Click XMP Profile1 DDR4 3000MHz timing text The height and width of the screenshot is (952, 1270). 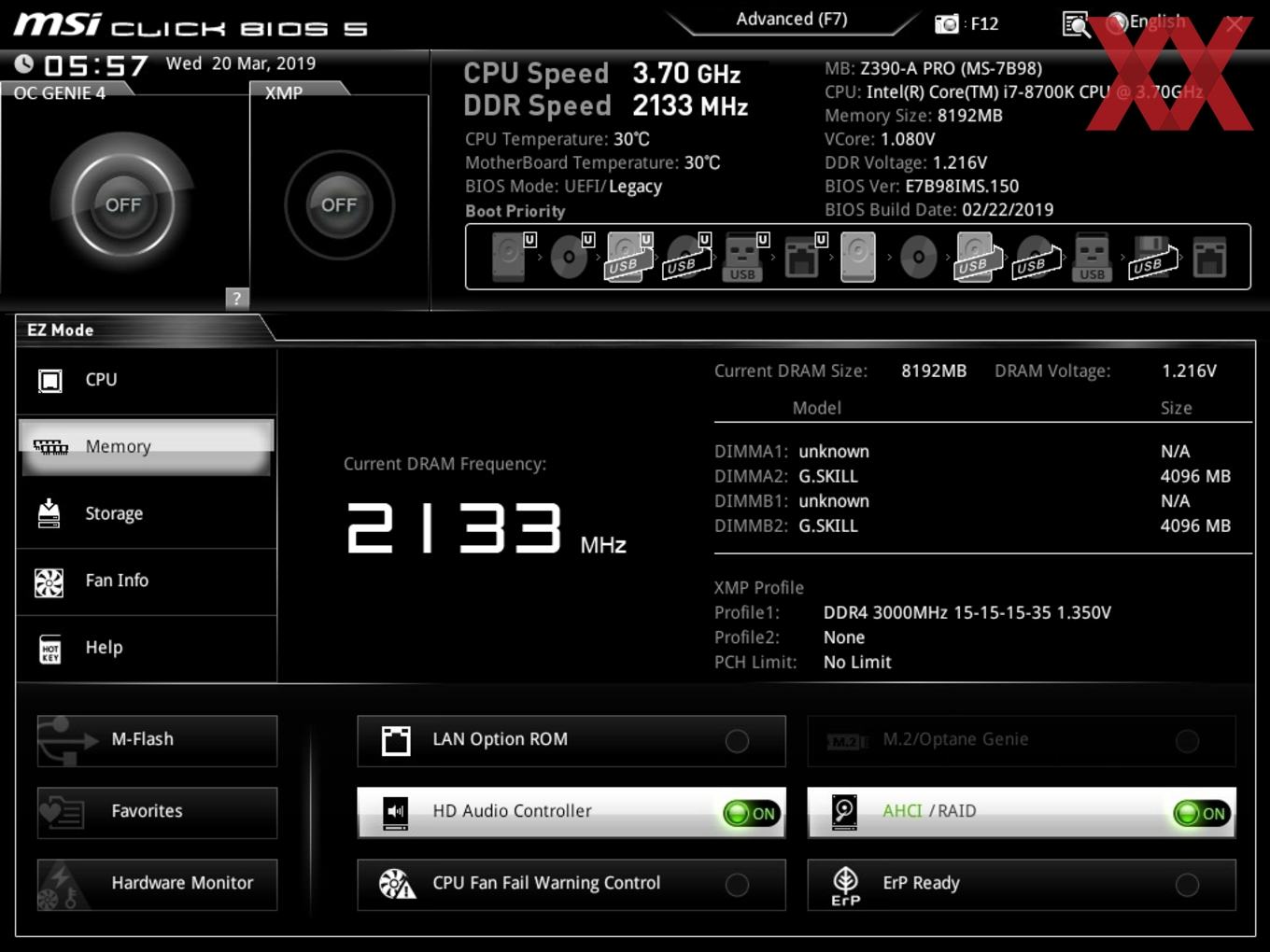[x=967, y=613]
